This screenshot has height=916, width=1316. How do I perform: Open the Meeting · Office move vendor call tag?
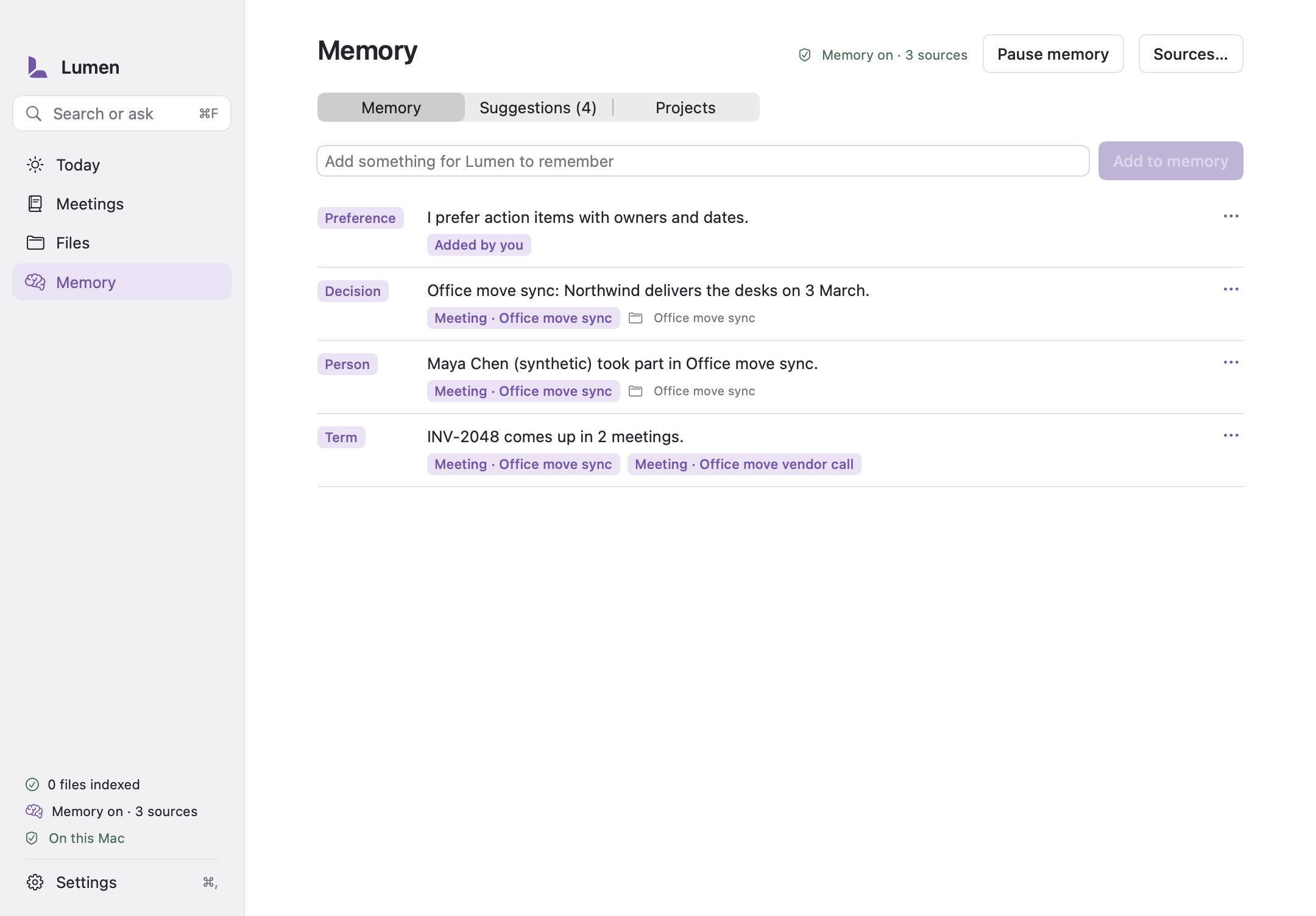744,464
